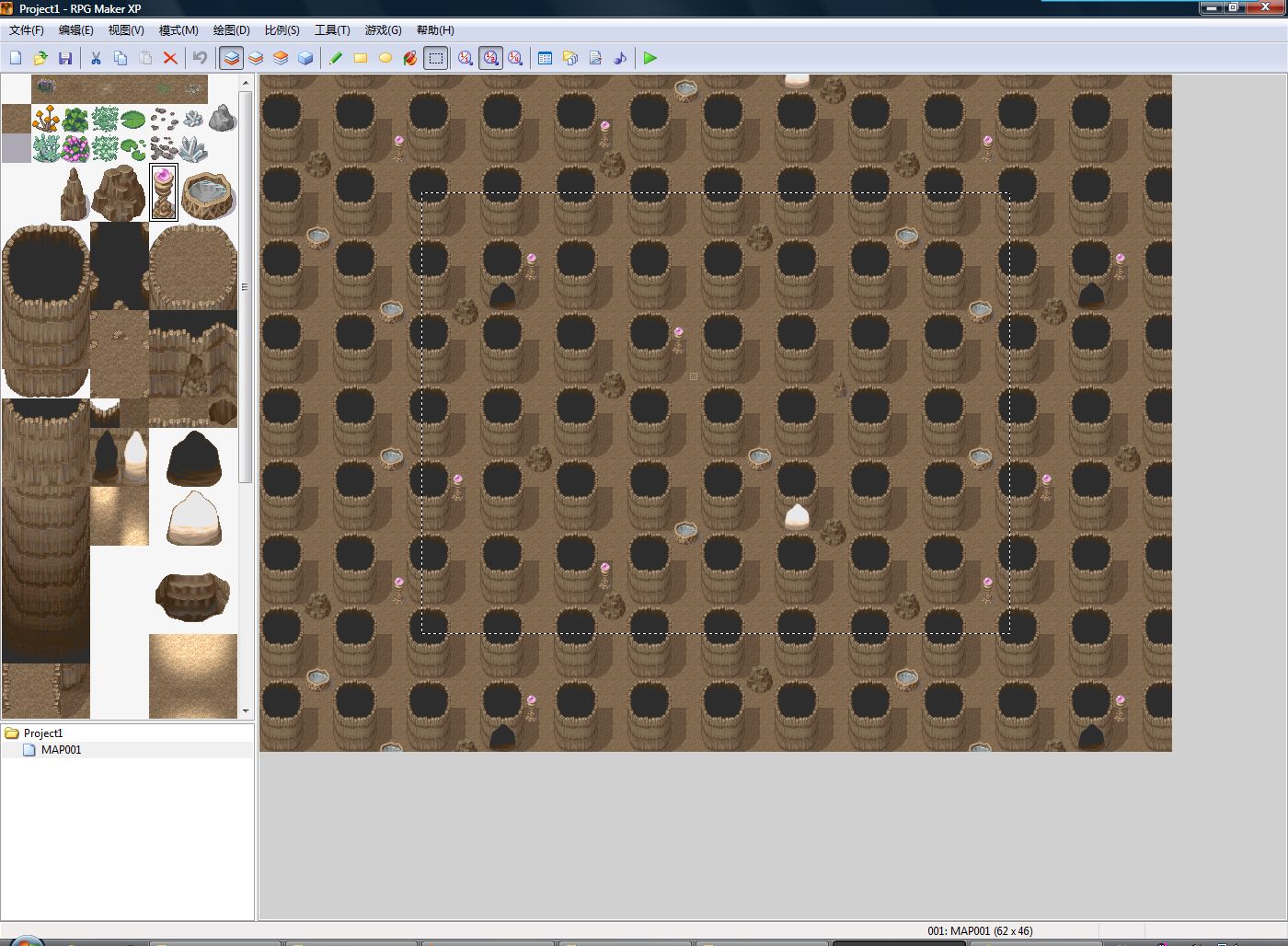
Task: Pick the plain brown dirt tile
Action: point(17,119)
